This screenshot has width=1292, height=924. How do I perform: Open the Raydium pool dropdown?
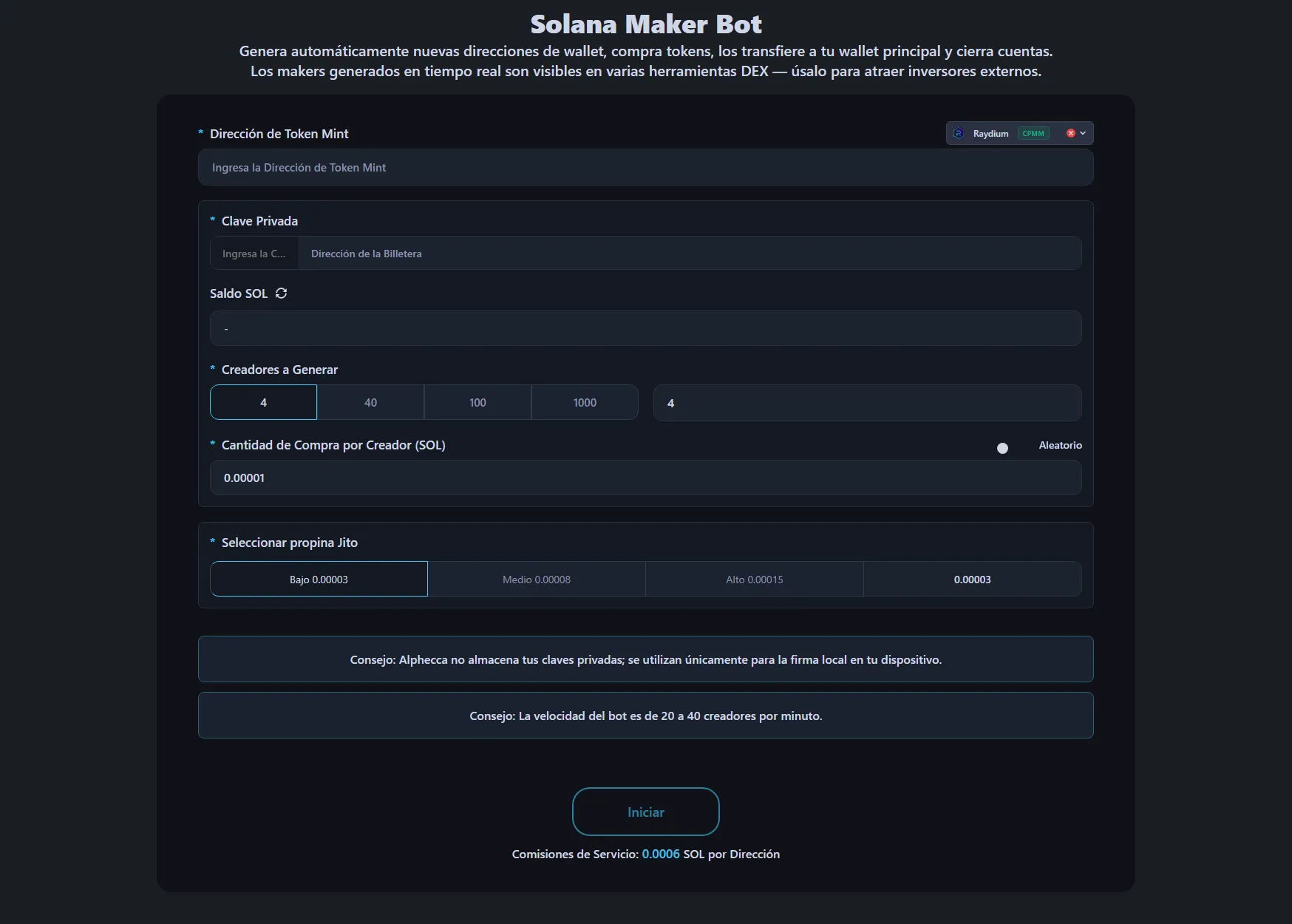[991, 134]
